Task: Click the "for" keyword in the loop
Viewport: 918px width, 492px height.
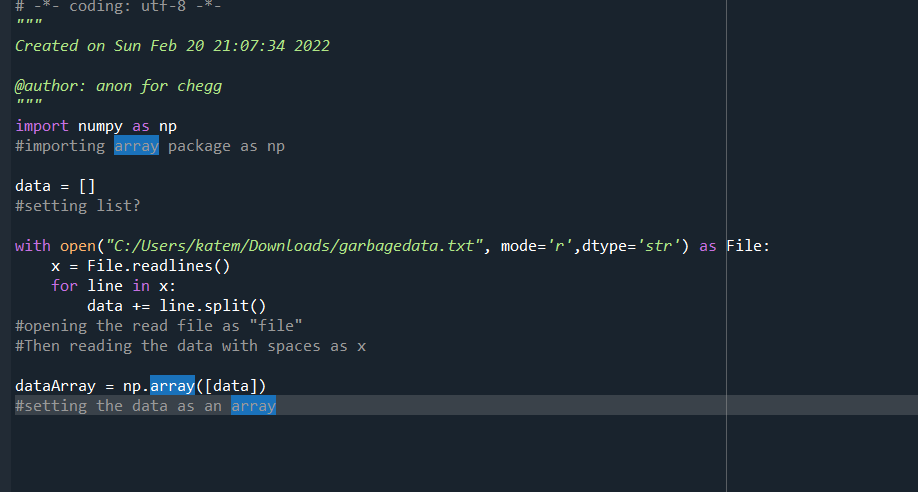Action: (64, 286)
